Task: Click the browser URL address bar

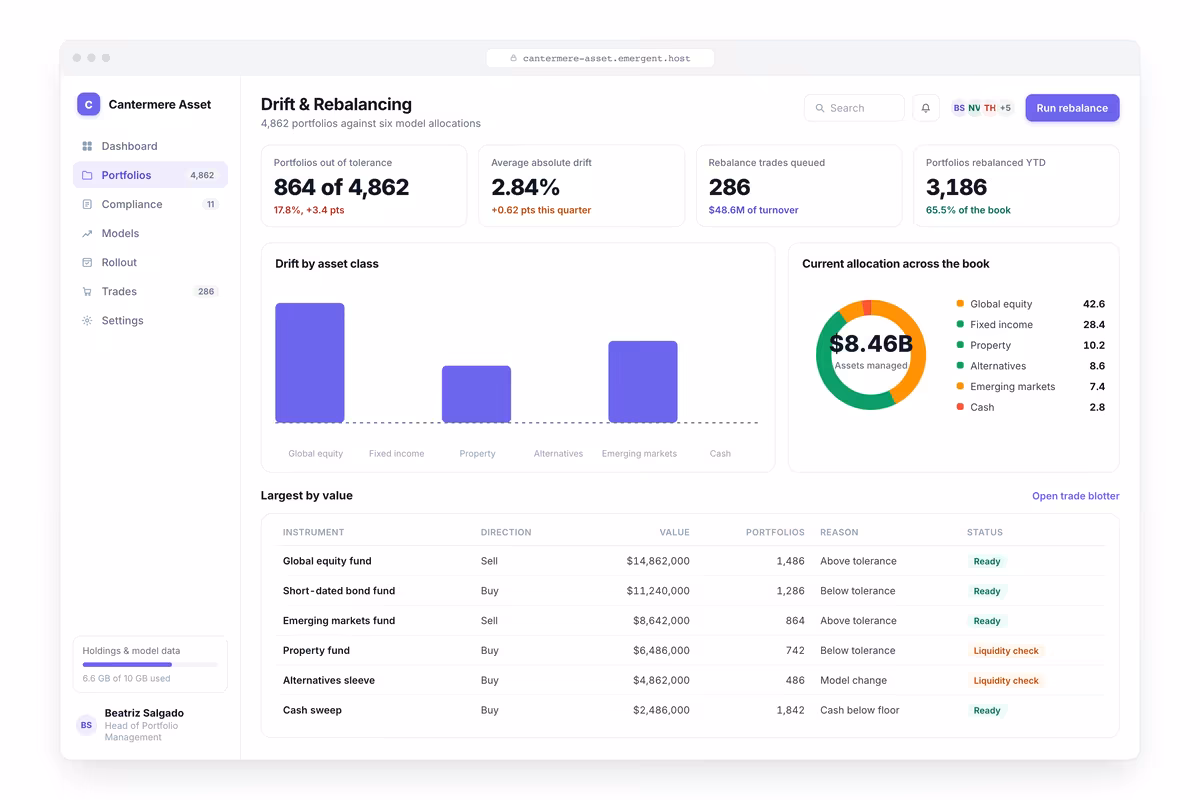Action: (x=600, y=58)
